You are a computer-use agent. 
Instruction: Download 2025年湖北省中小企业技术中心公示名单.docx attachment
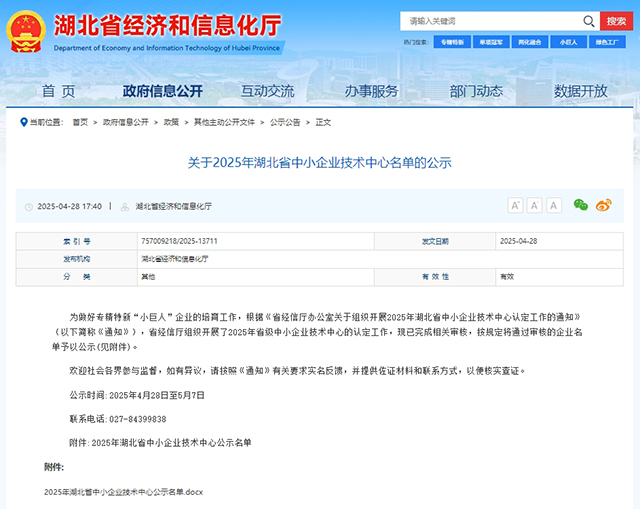(x=124, y=492)
